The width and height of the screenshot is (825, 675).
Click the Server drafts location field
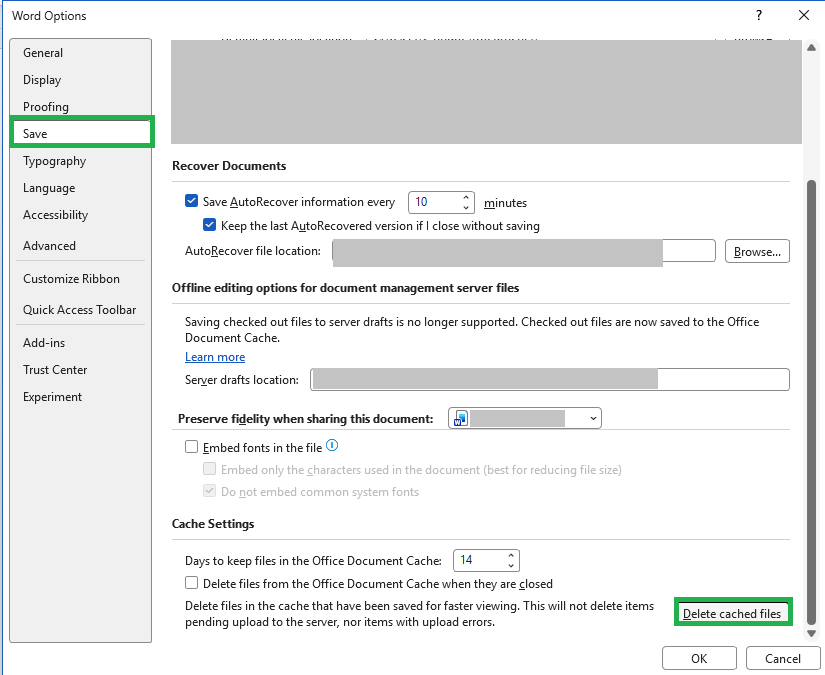click(550, 379)
